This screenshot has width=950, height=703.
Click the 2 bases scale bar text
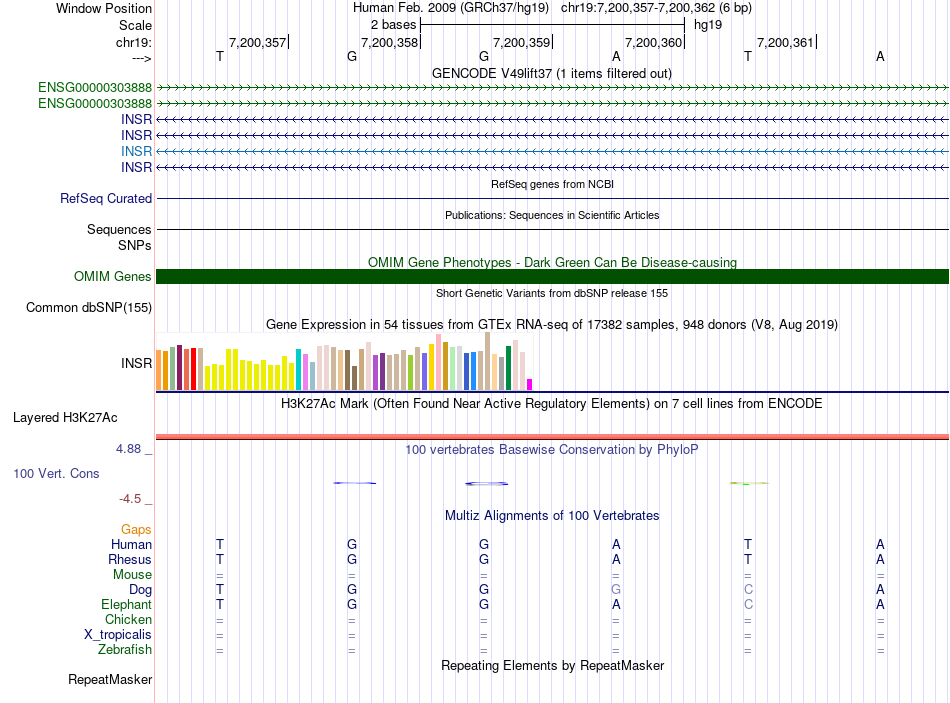click(394, 25)
